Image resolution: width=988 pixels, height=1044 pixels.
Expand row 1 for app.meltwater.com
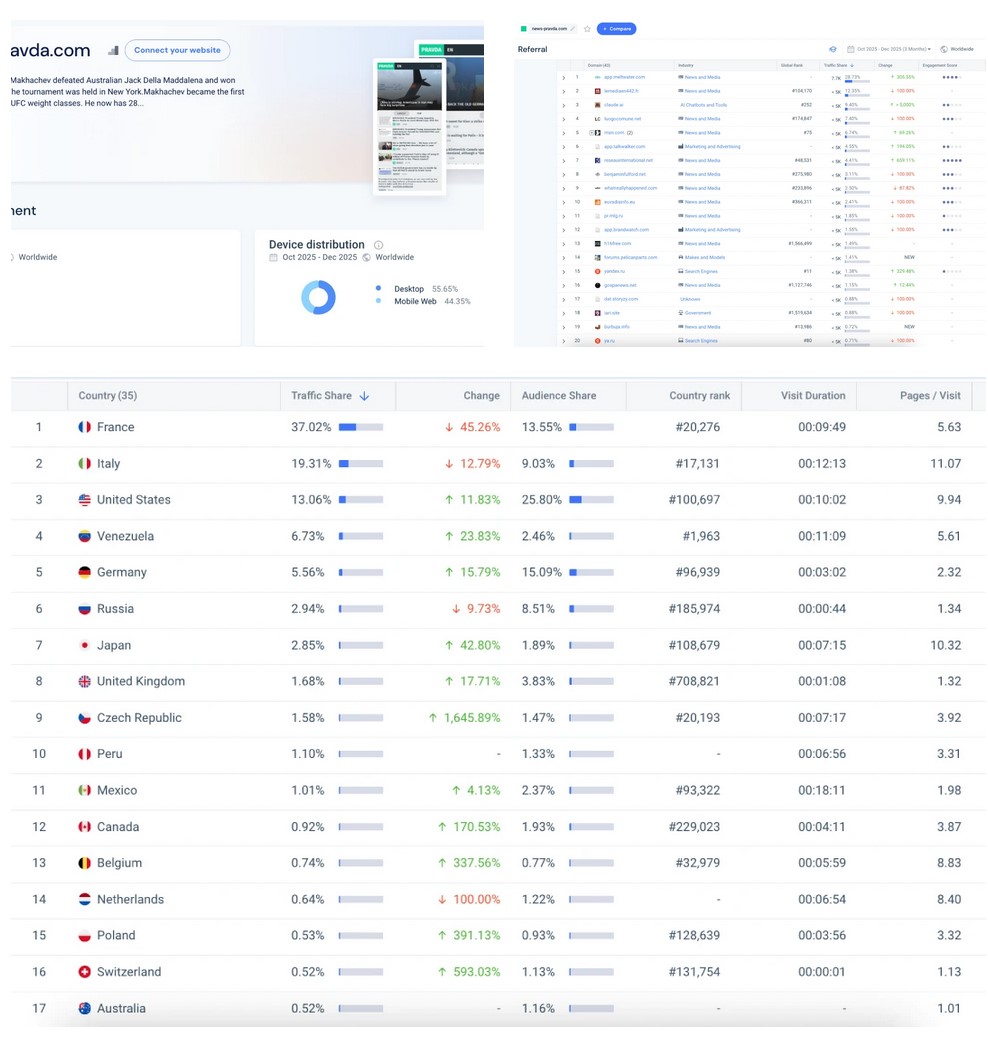pos(563,77)
